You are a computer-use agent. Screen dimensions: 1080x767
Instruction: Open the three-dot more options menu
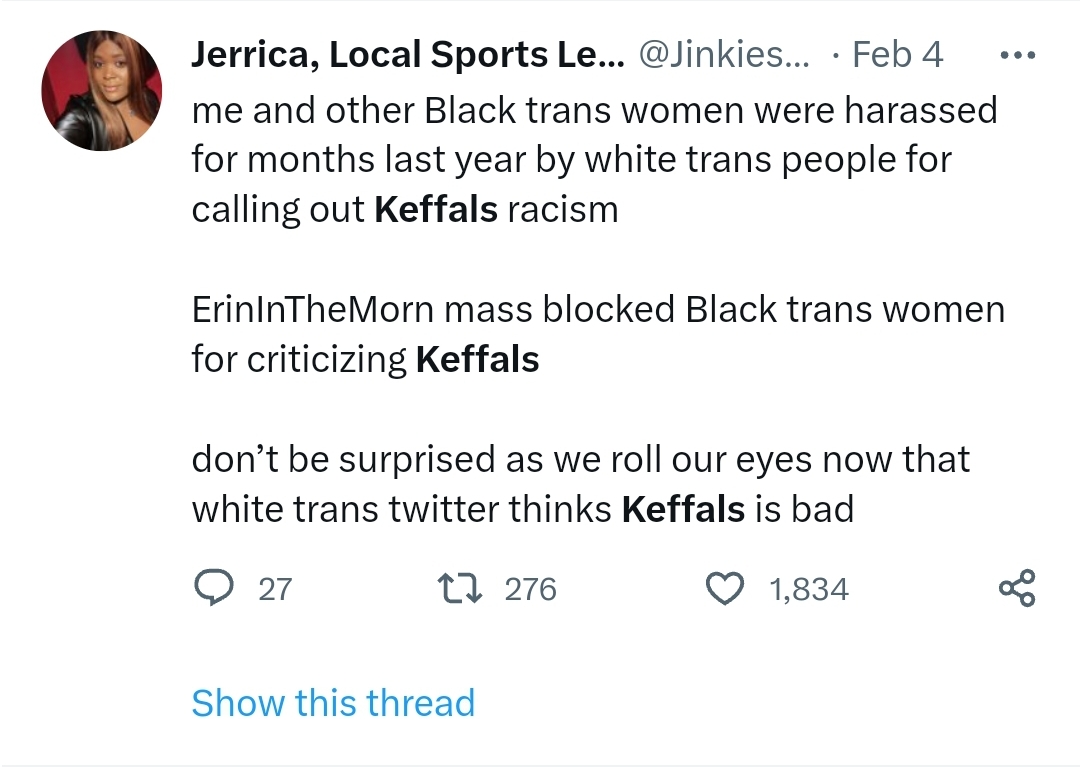1017,55
